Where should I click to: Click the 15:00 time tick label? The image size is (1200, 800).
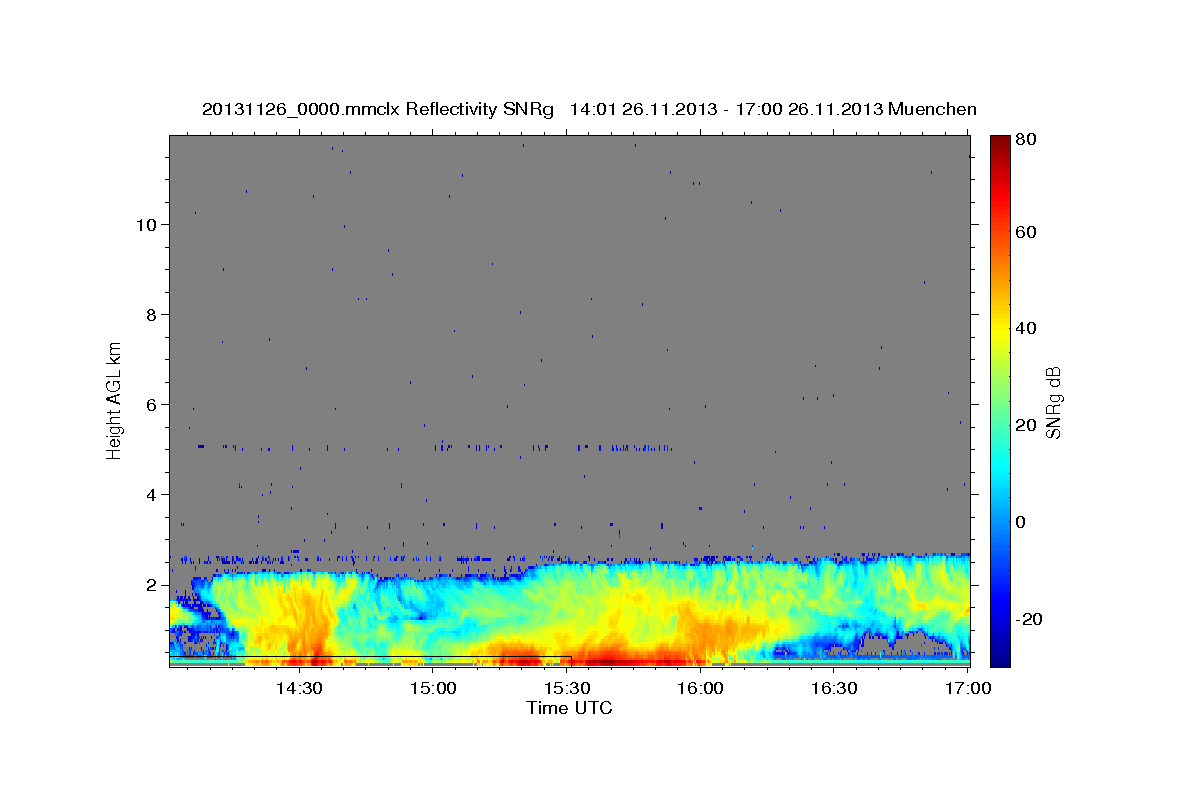(432, 688)
